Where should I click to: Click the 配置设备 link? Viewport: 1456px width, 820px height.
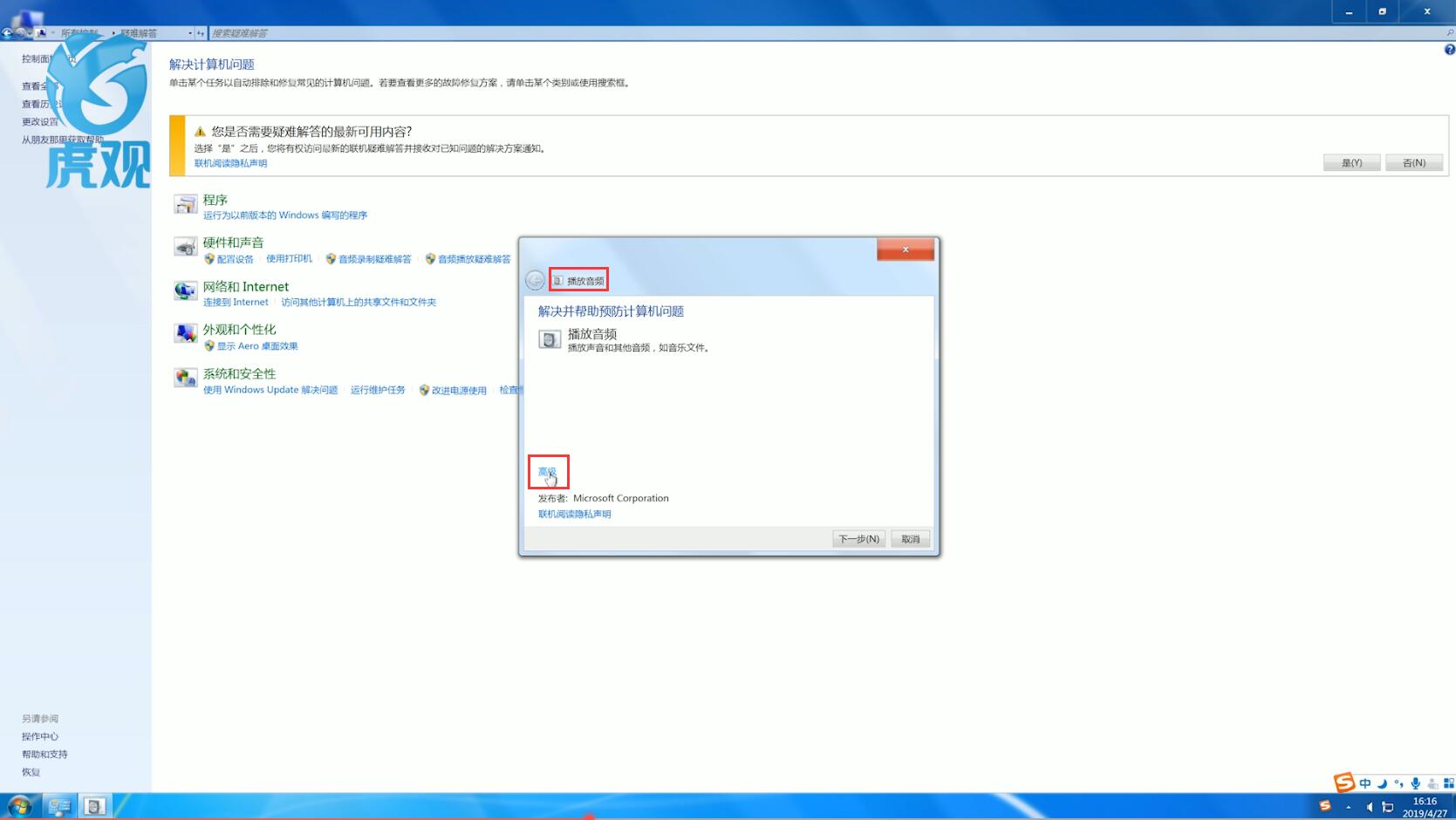pos(235,259)
